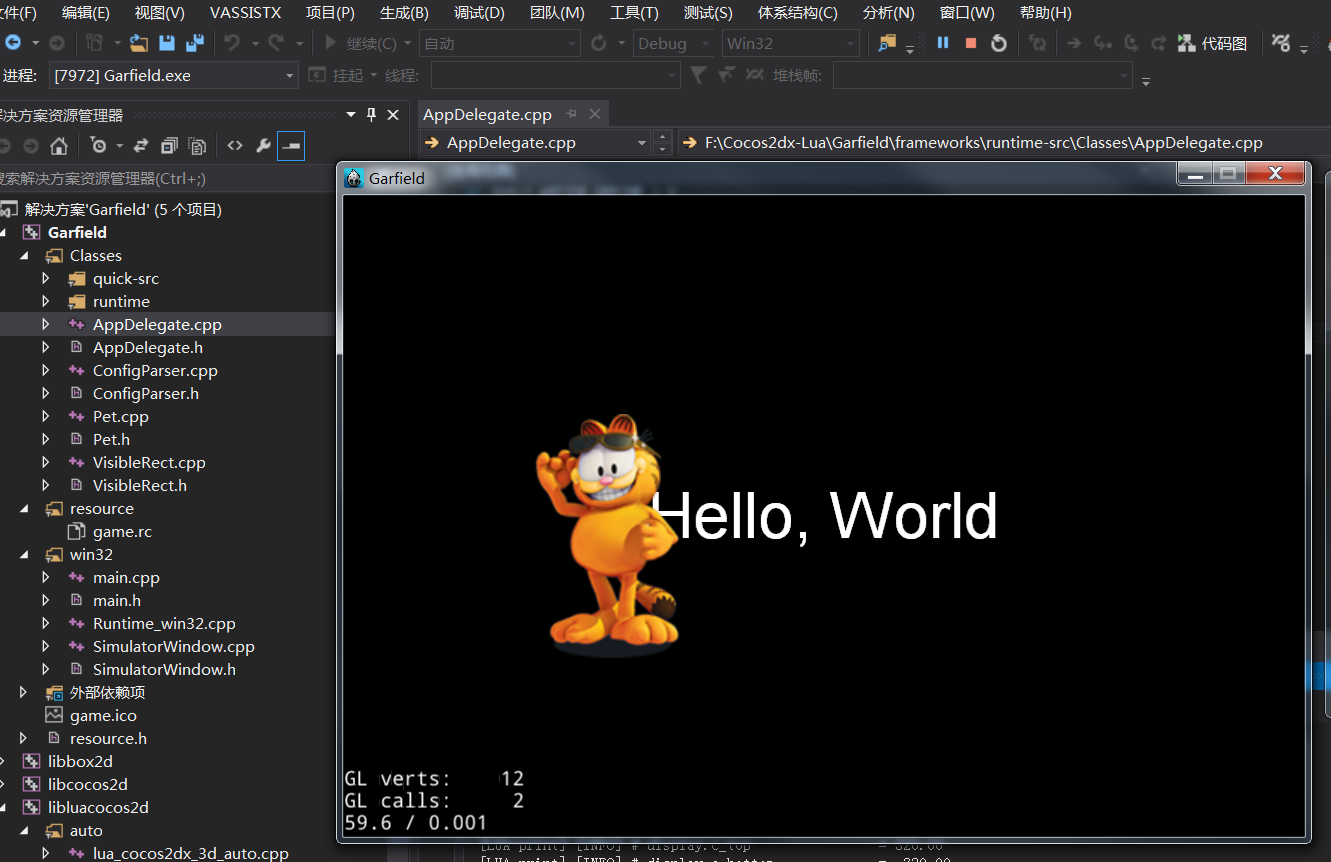Collapse the Classes folder node
The height and width of the screenshot is (862, 1331).
point(24,255)
